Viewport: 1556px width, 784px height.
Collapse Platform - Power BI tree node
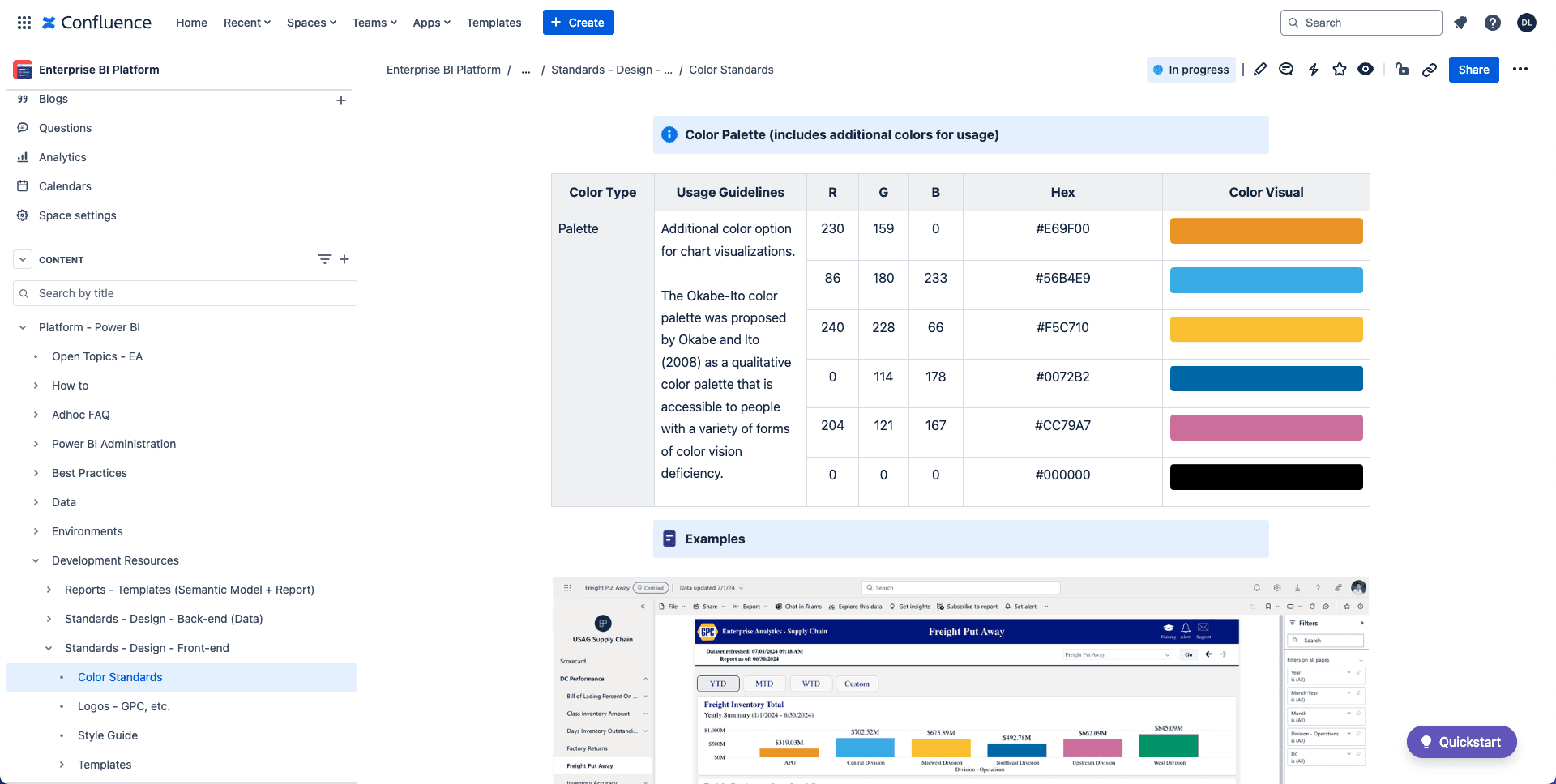pos(23,327)
